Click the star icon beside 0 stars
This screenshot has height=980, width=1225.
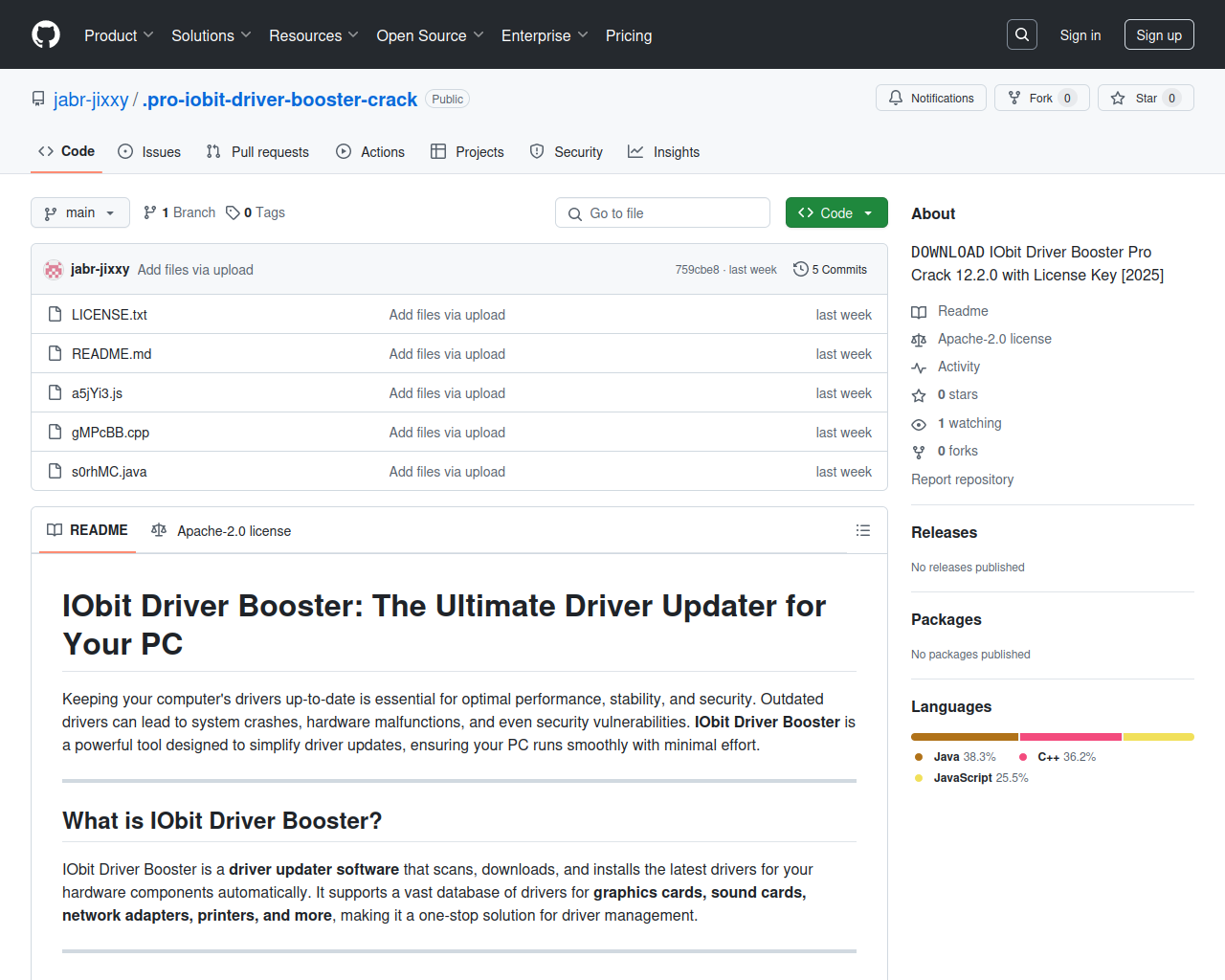(x=919, y=395)
